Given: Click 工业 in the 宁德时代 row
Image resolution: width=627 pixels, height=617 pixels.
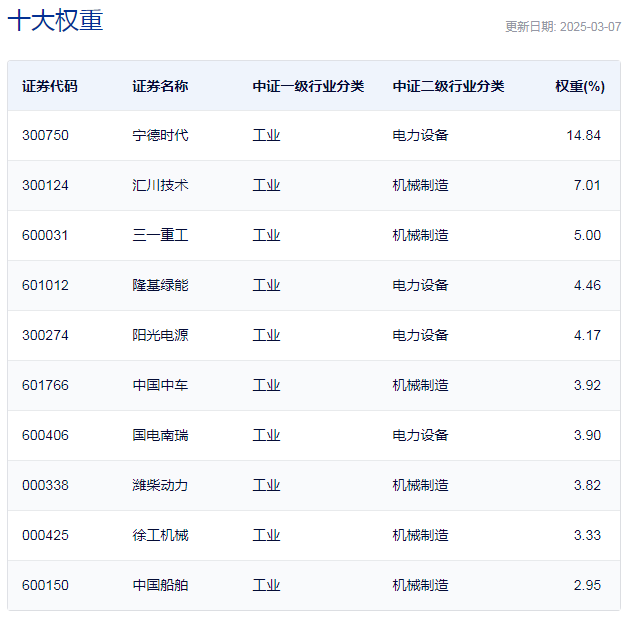Looking at the screenshot, I should (266, 135).
